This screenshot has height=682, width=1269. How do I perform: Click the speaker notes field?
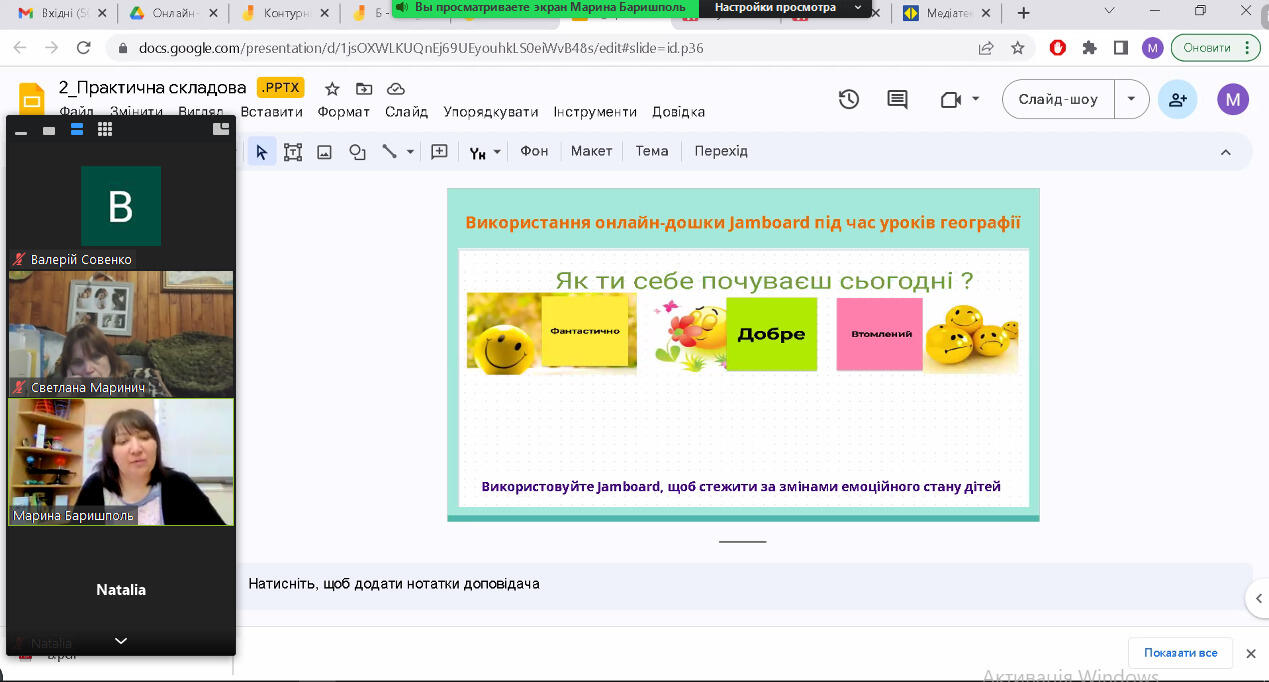click(x=745, y=584)
